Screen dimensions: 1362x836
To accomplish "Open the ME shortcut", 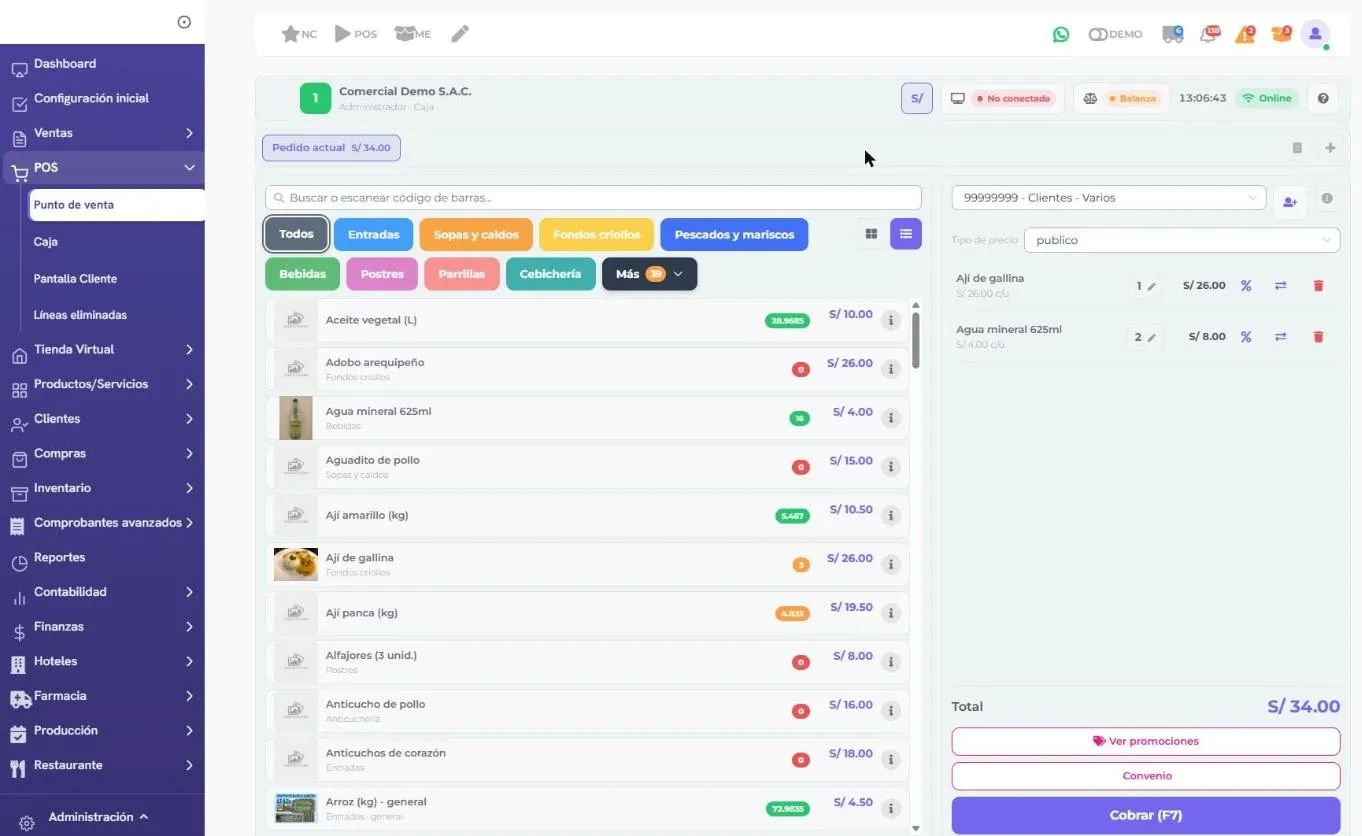I will [413, 34].
